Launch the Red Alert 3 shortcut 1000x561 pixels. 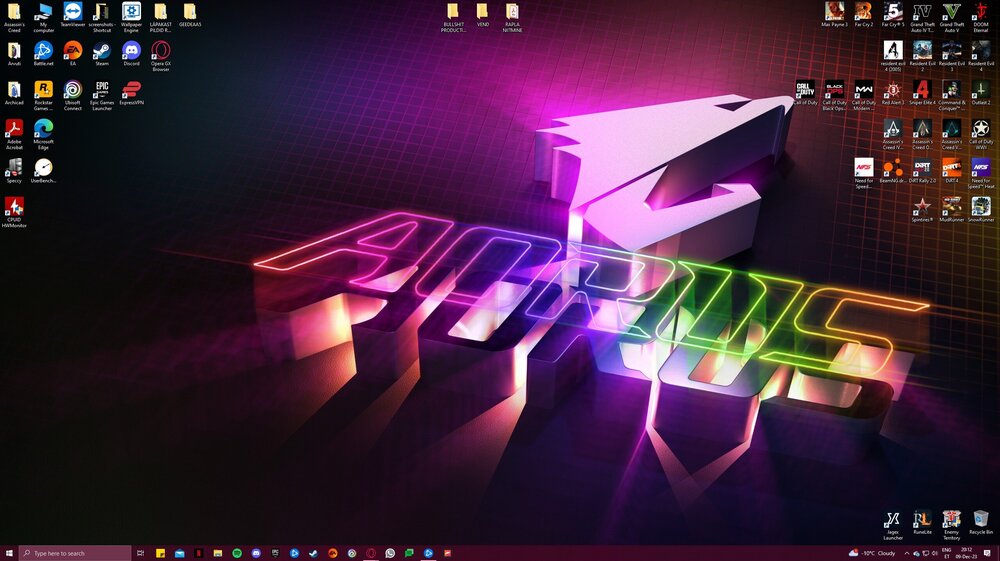[893, 92]
